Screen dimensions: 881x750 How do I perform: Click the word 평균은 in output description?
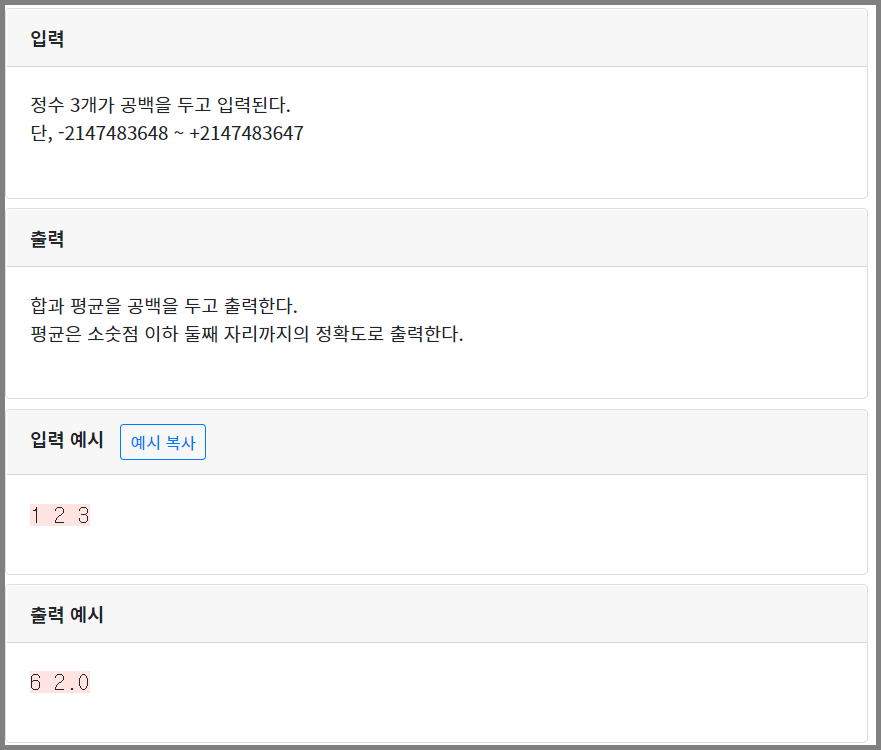(x=56, y=334)
